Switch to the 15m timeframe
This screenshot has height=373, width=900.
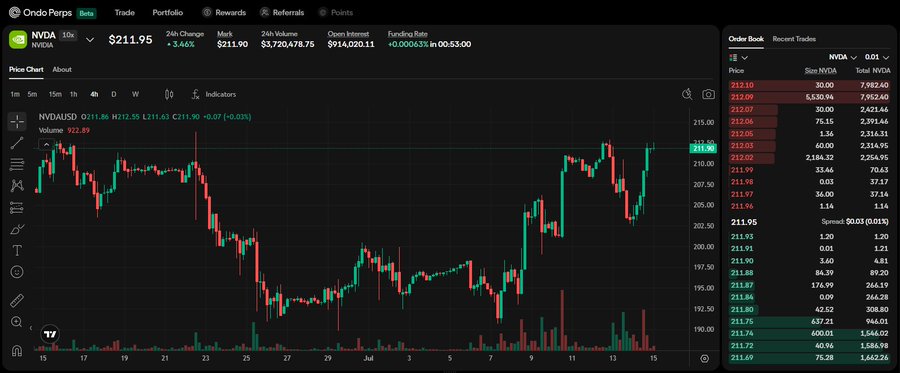pos(55,94)
